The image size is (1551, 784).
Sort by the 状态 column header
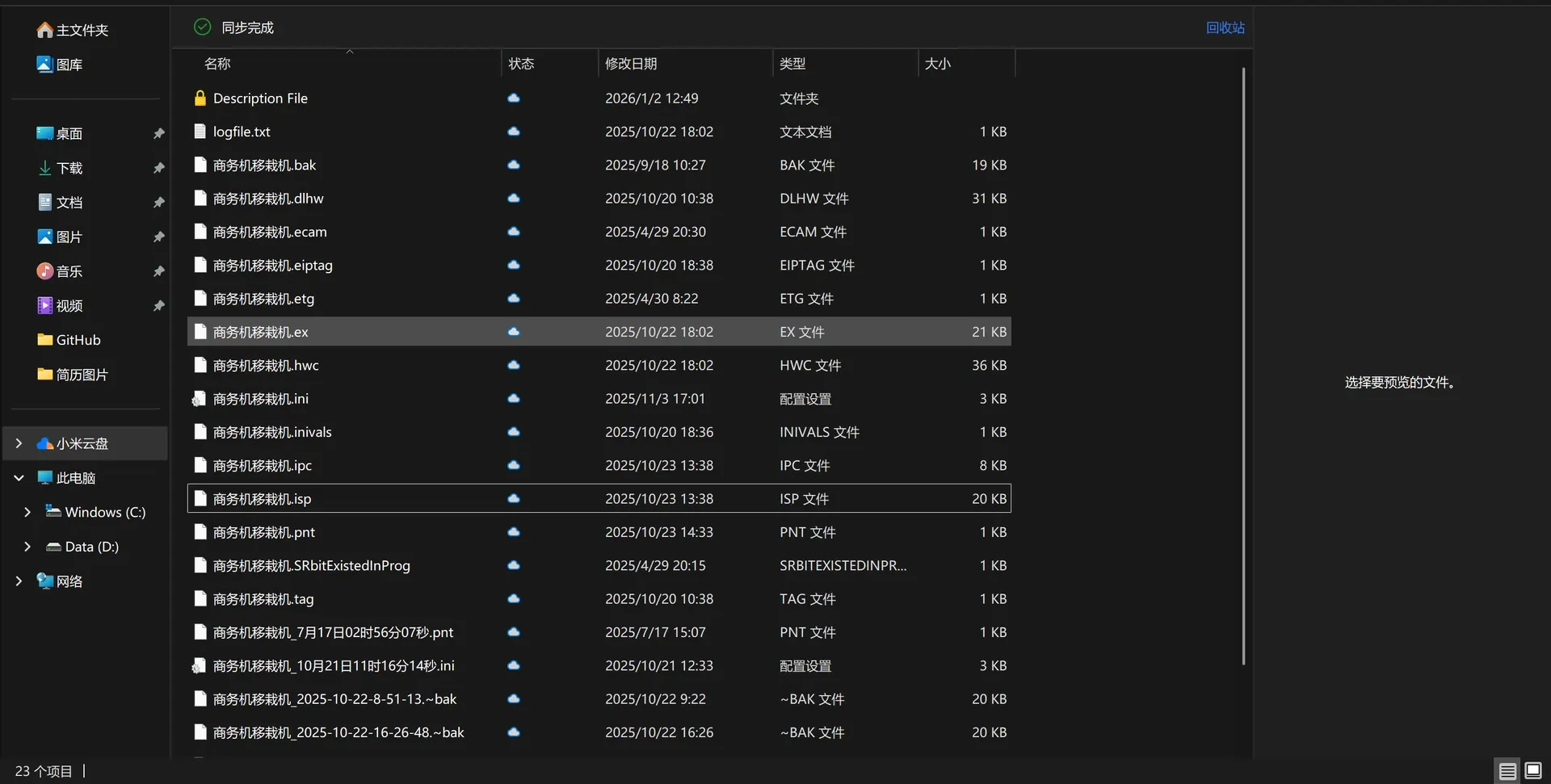click(x=550, y=63)
